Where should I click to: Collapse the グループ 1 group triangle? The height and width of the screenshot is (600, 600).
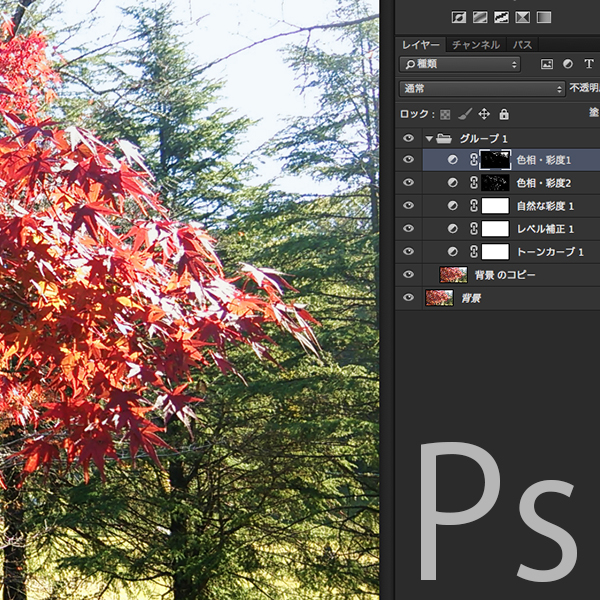pyautogui.click(x=429, y=139)
